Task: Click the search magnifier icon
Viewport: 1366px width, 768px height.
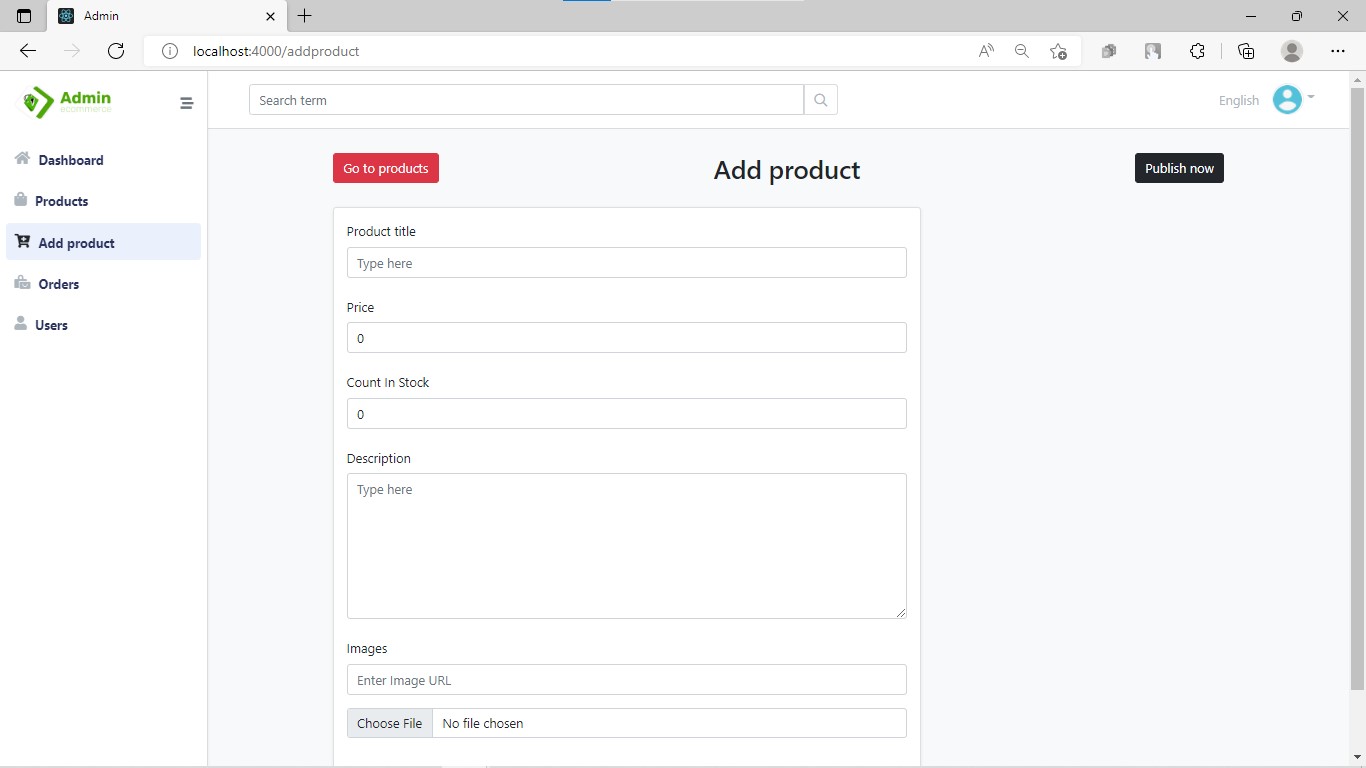Action: click(x=820, y=99)
